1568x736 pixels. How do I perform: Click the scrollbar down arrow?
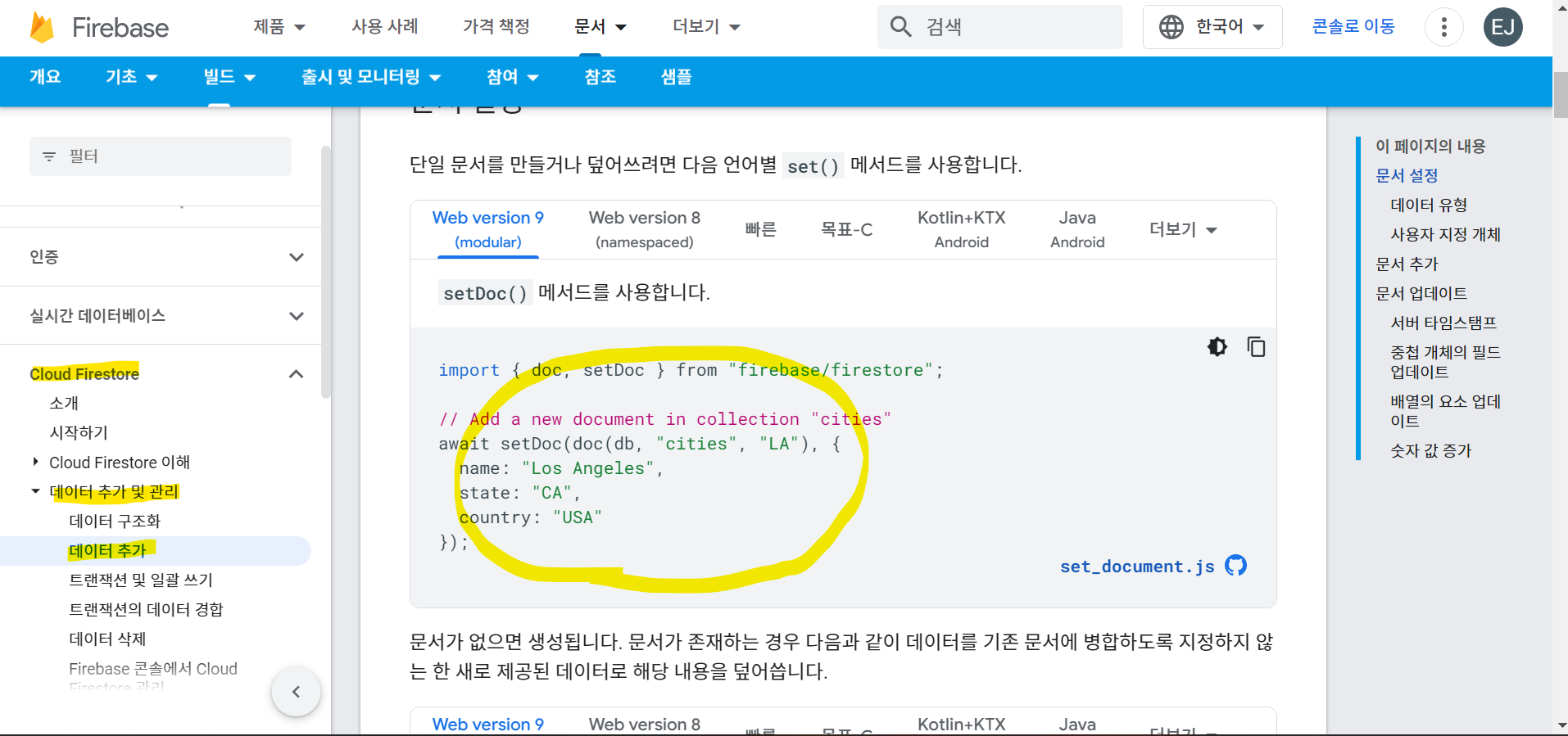1561,726
